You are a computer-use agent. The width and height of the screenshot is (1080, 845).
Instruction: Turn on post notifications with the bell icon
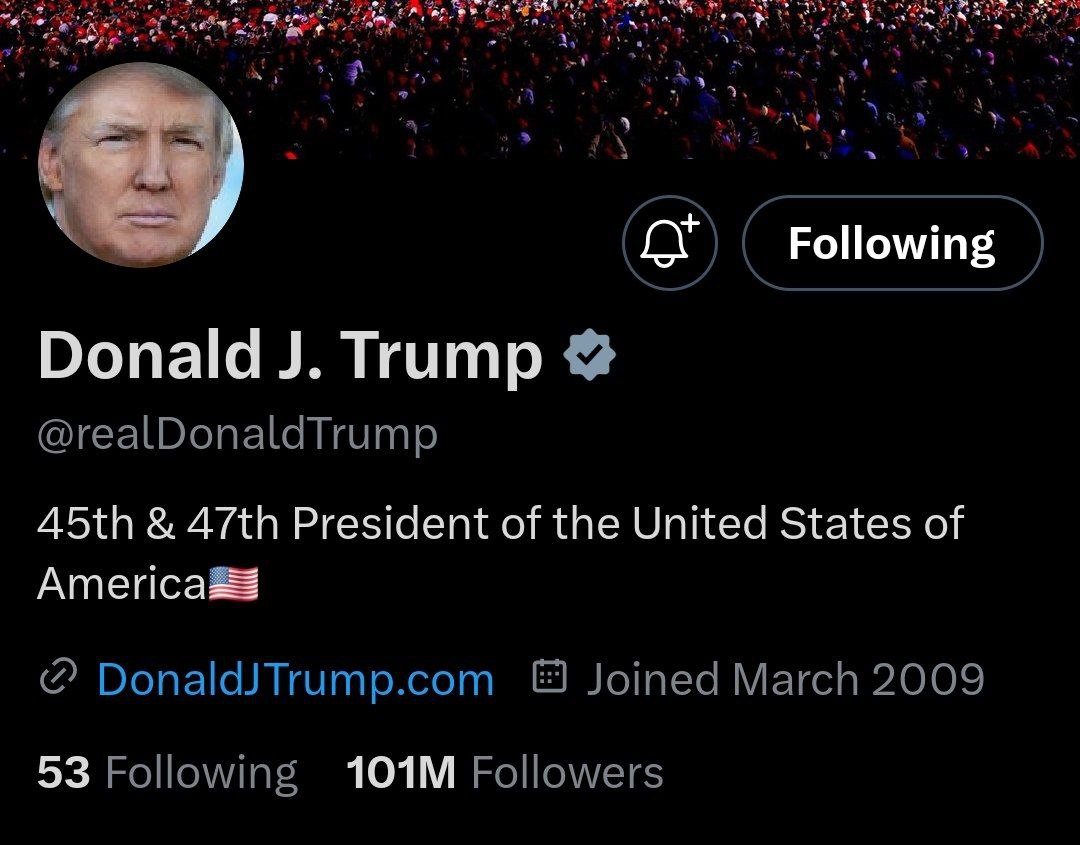[x=669, y=242]
